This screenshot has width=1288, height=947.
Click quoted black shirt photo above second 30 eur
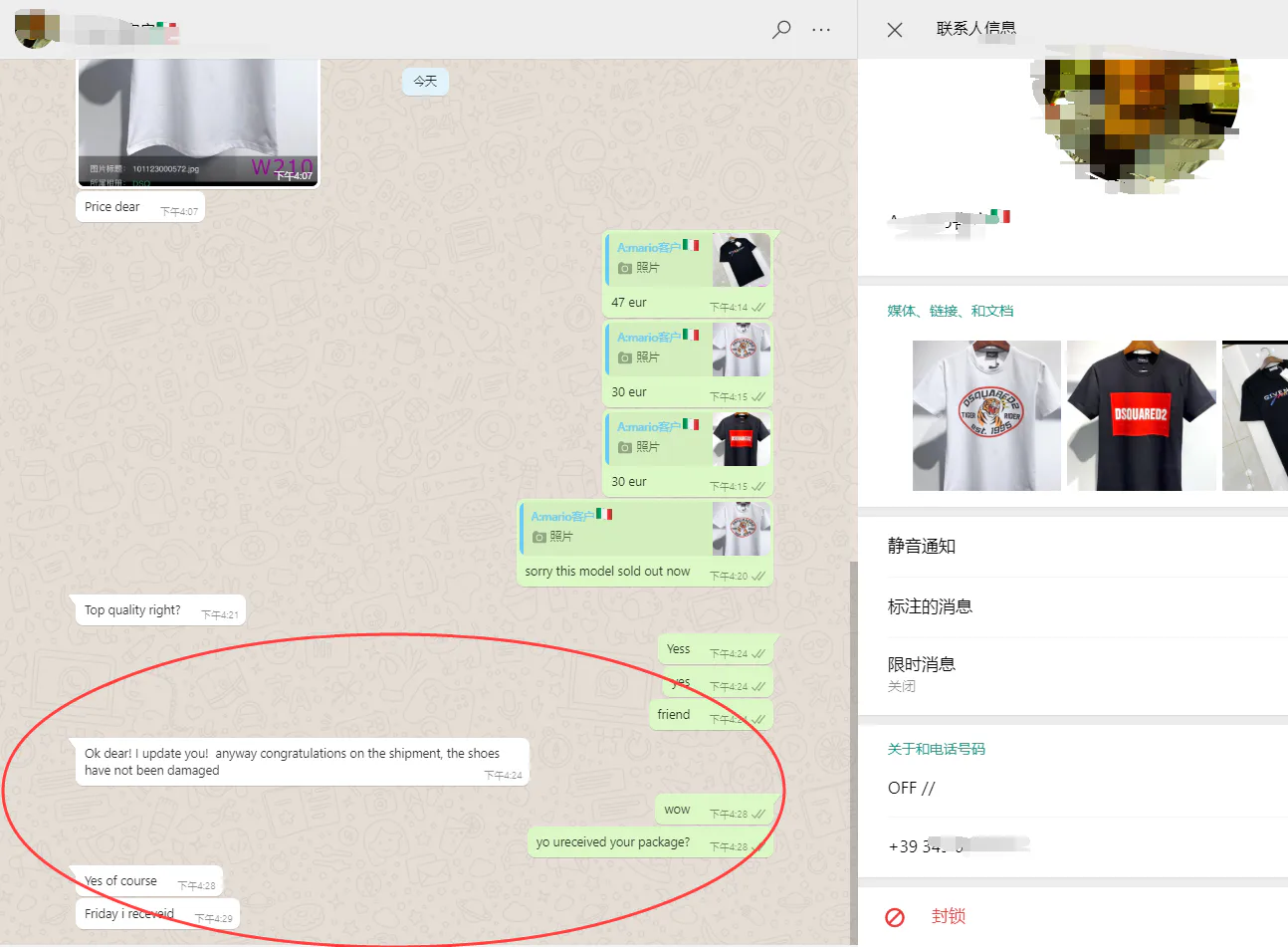742,439
